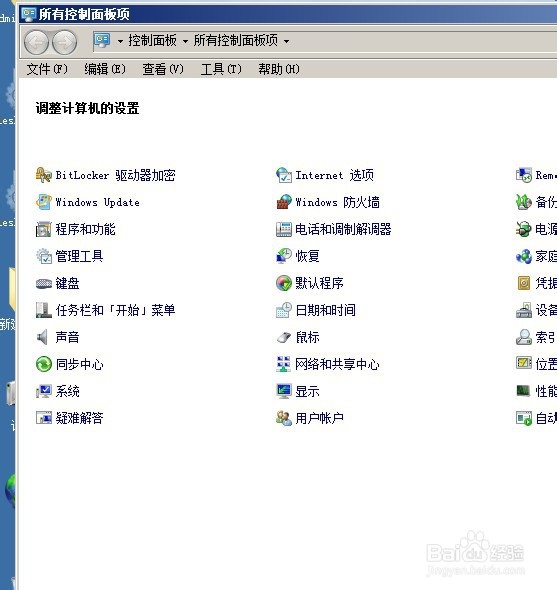The image size is (557, 590).
Task: Open the Windows 防火墙 link text
Action: point(337,202)
